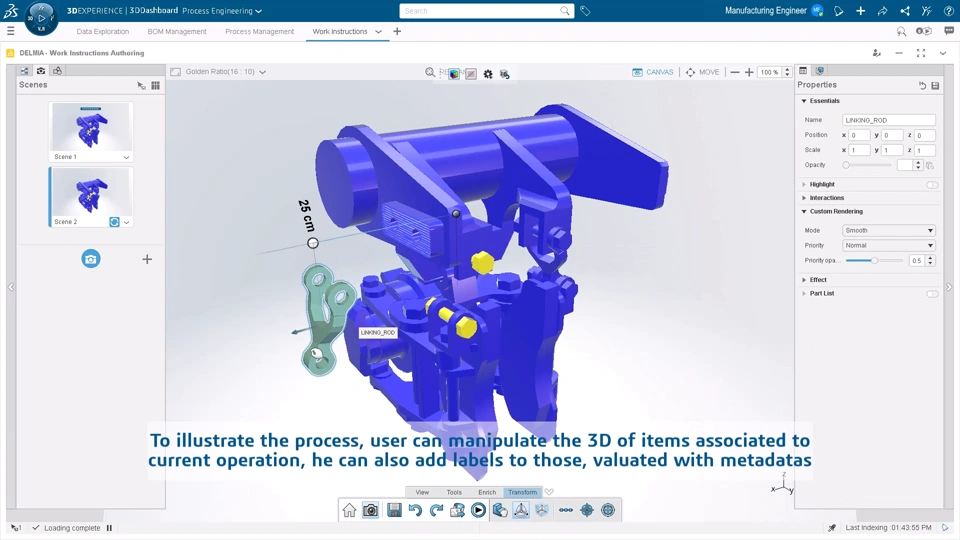This screenshot has width=960, height=540.
Task: Click the redo arrow in bottom toolbar
Action: click(436, 510)
